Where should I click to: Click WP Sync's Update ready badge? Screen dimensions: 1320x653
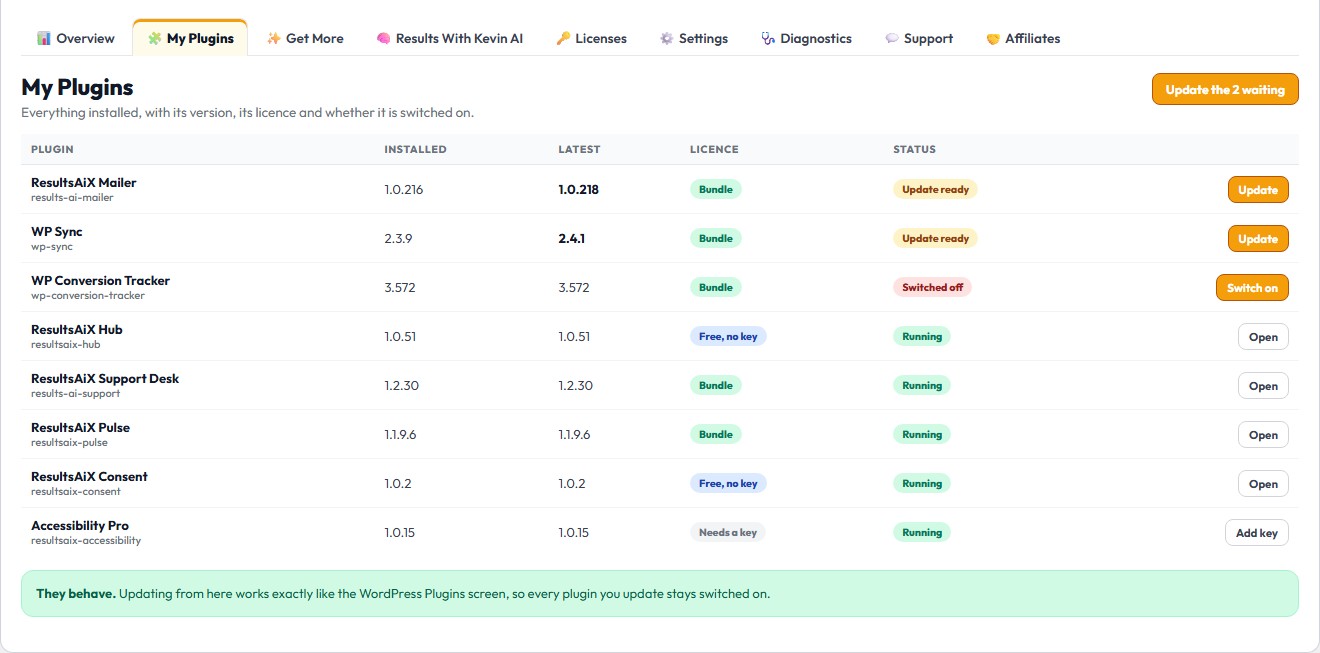[x=935, y=238]
